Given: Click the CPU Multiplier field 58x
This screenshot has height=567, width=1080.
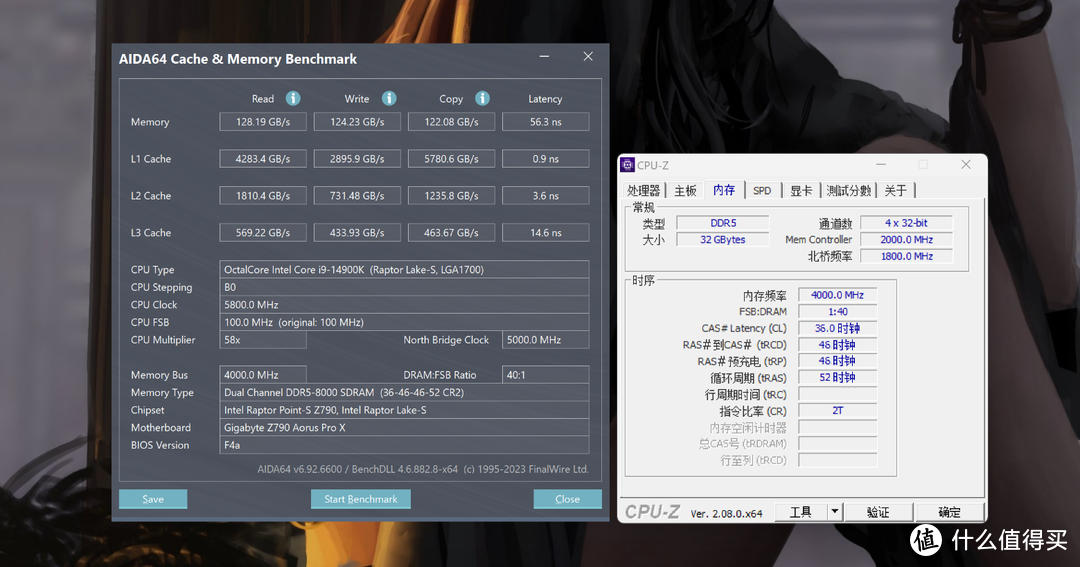Looking at the screenshot, I should click(263, 340).
